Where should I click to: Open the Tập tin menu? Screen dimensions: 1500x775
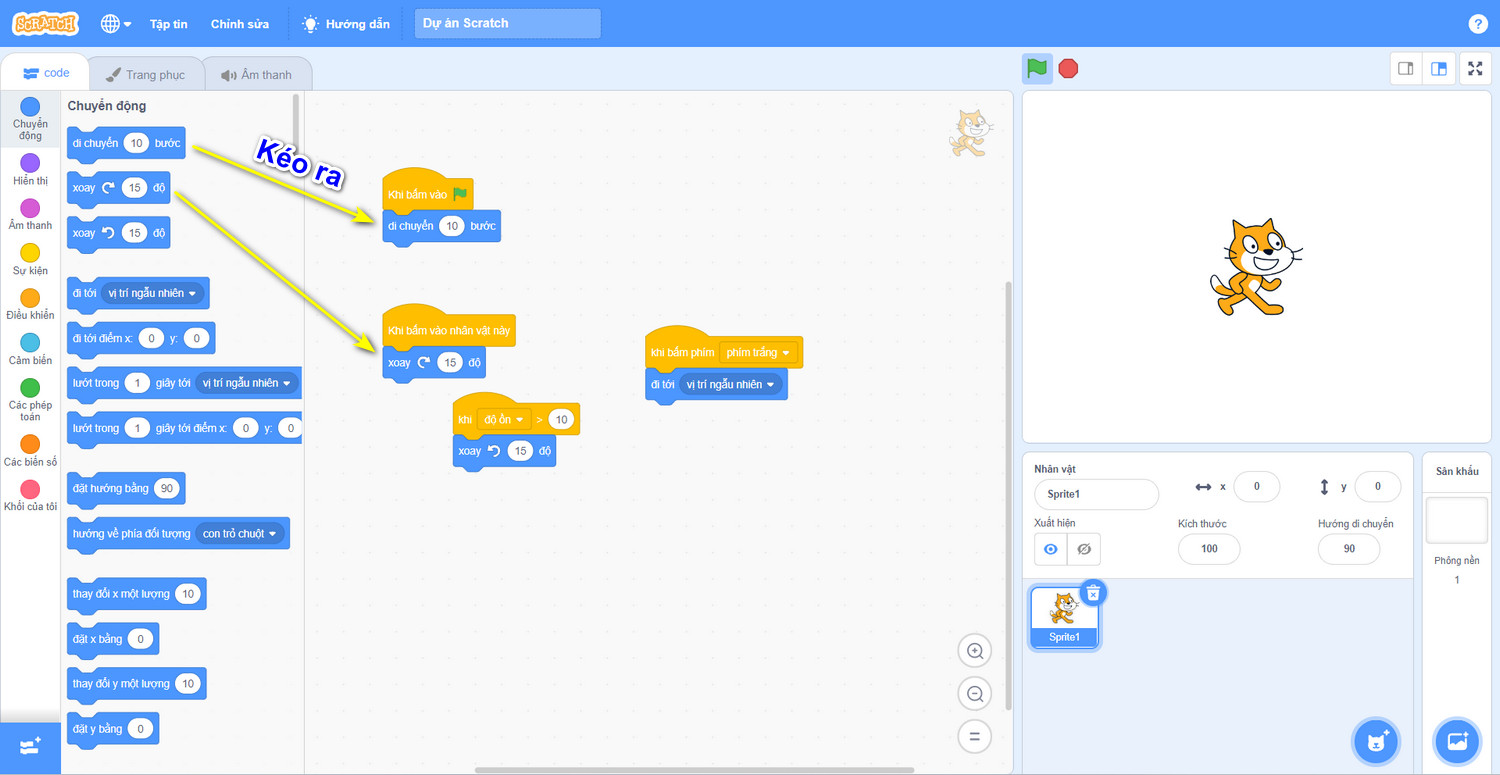click(x=168, y=24)
